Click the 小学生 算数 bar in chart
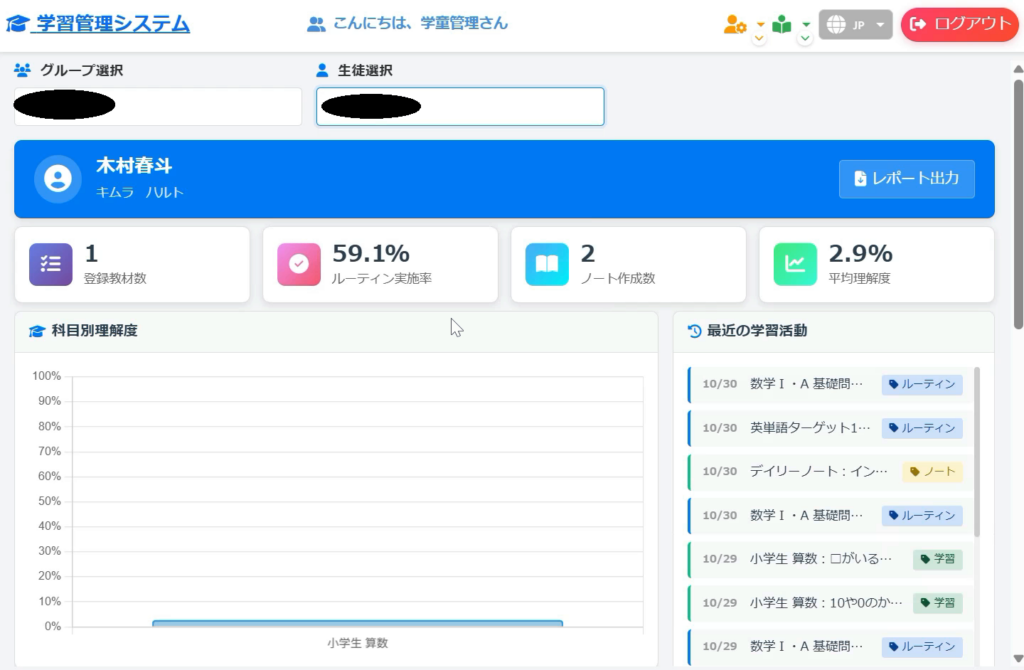This screenshot has height=670, width=1024. [x=357, y=624]
